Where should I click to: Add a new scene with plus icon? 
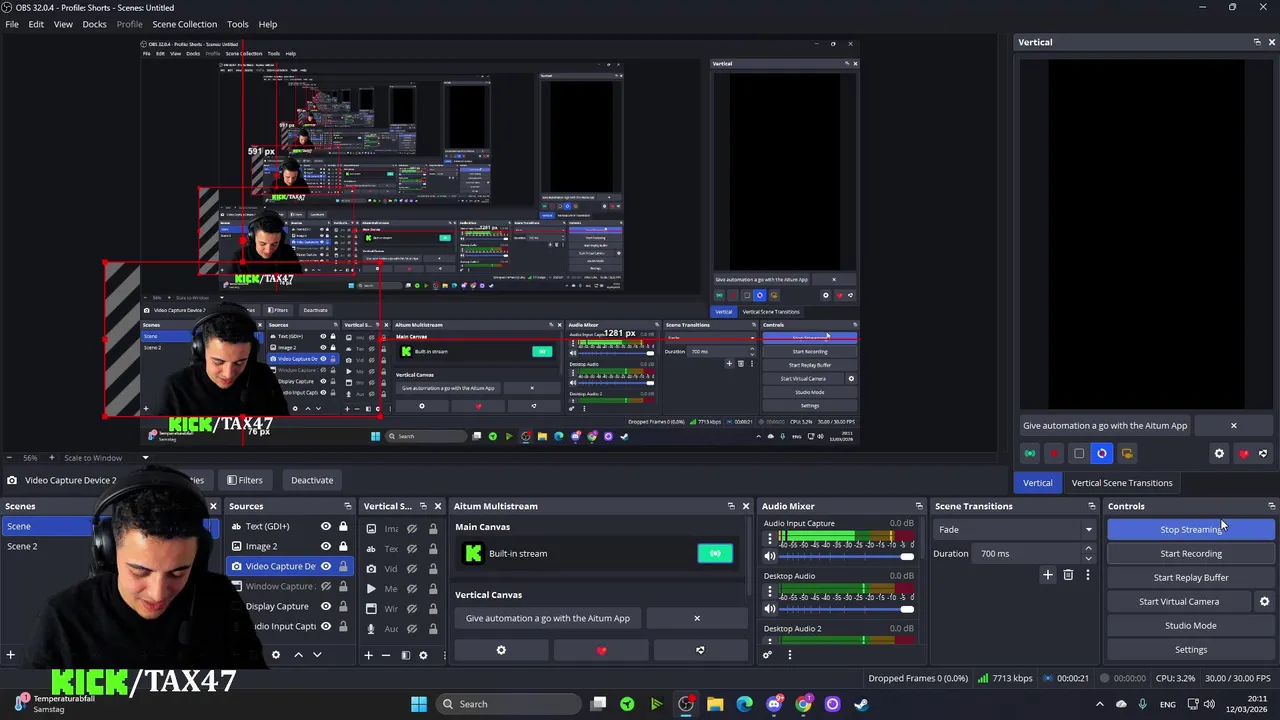[10, 655]
